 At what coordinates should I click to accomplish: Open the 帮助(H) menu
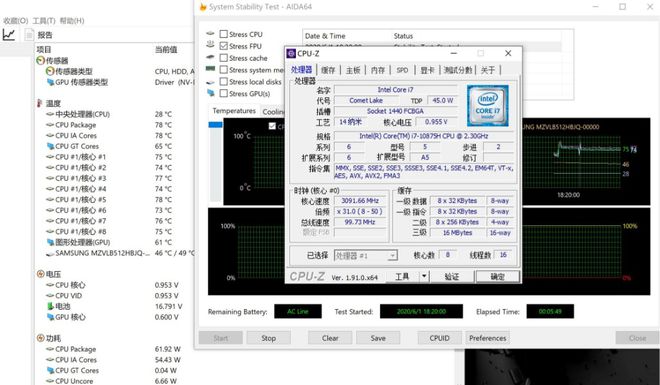click(x=72, y=20)
